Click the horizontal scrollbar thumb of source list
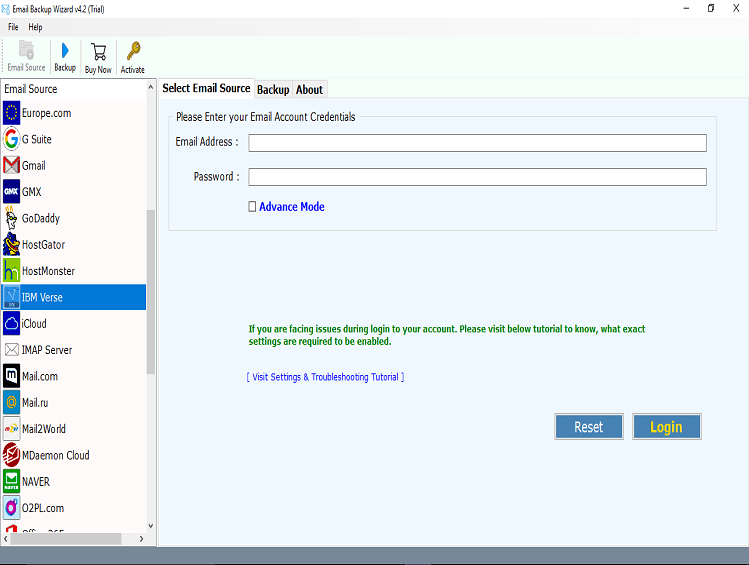 [66, 539]
